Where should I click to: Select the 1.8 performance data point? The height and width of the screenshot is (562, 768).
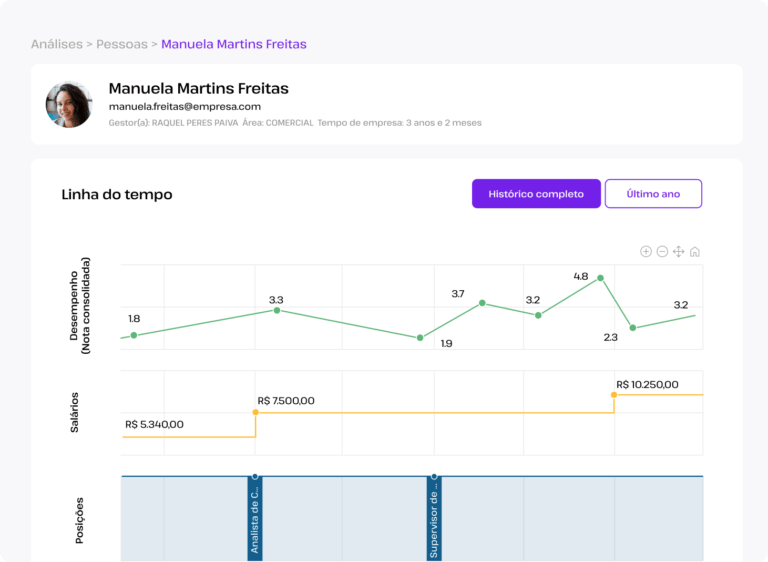(134, 335)
